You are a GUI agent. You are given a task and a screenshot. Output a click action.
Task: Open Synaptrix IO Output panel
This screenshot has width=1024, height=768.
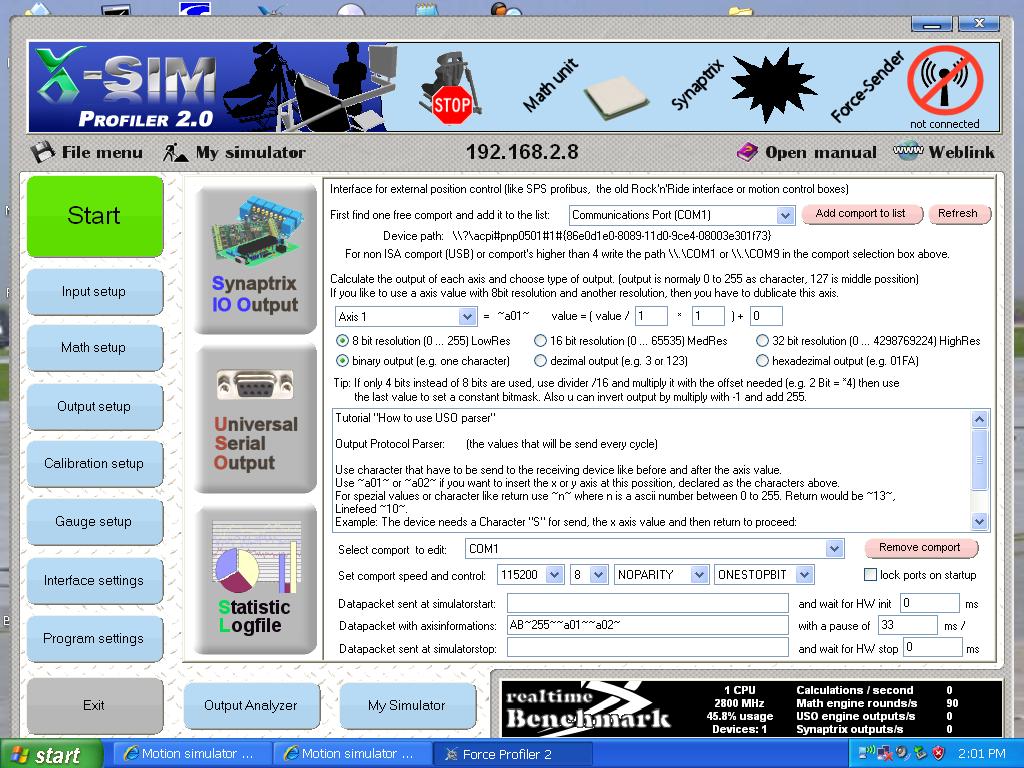pyautogui.click(x=255, y=259)
